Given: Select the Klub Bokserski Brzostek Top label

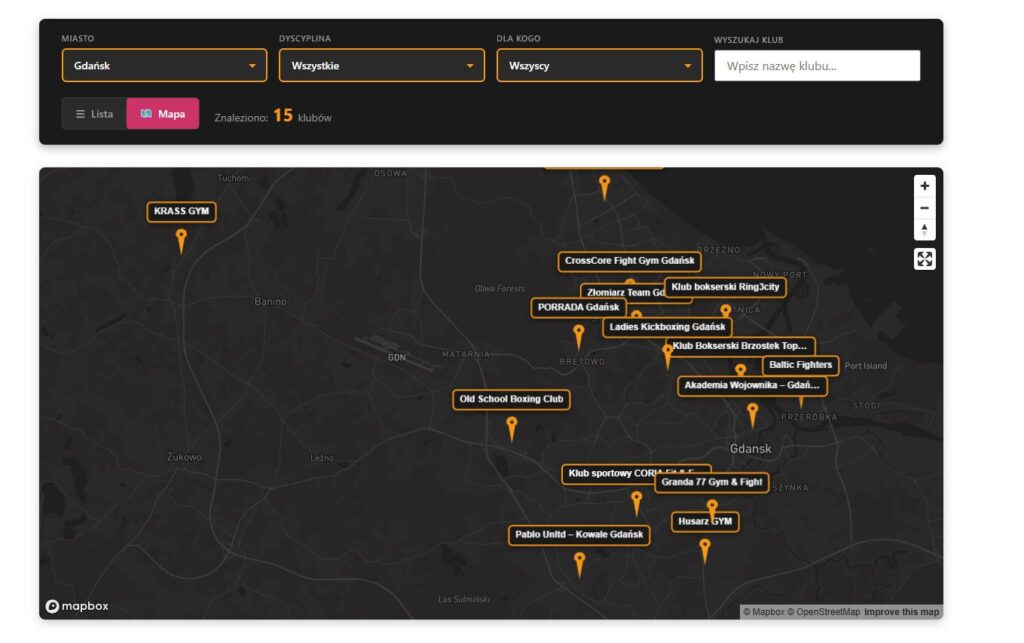Looking at the screenshot, I should pyautogui.click(x=740, y=346).
